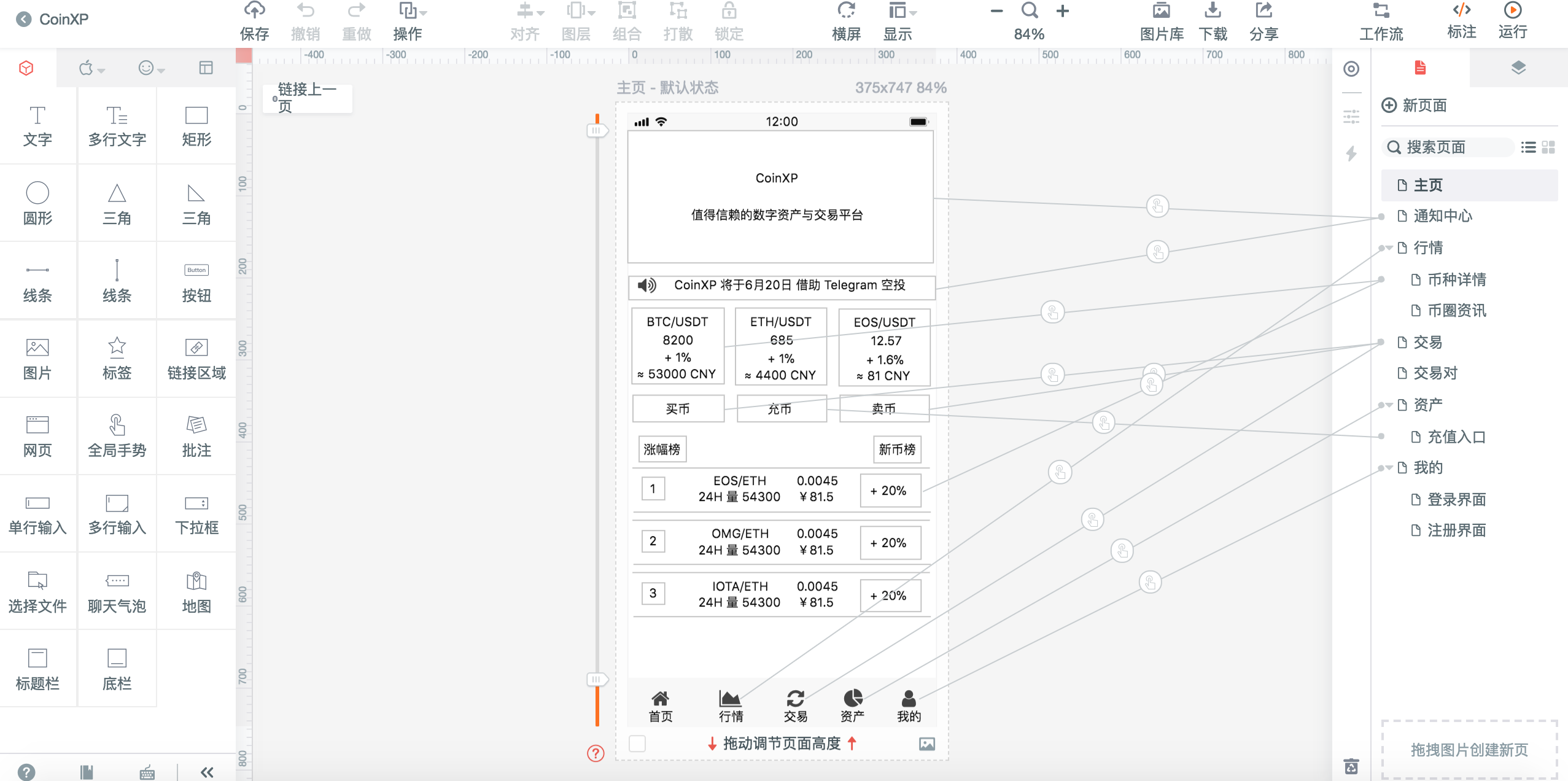The height and width of the screenshot is (781, 1568).
Task: Pick the 链接区域 link area component
Action: coord(196,359)
